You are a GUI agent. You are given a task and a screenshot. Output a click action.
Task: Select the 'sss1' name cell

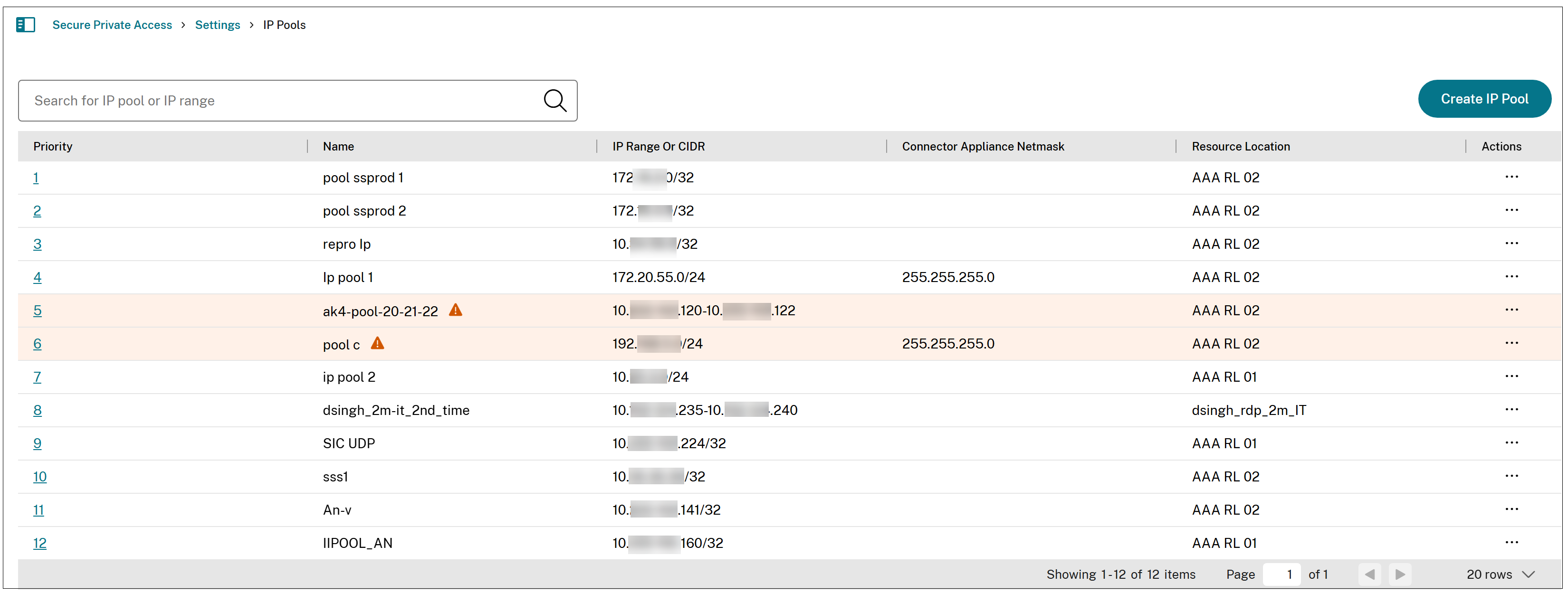click(335, 477)
